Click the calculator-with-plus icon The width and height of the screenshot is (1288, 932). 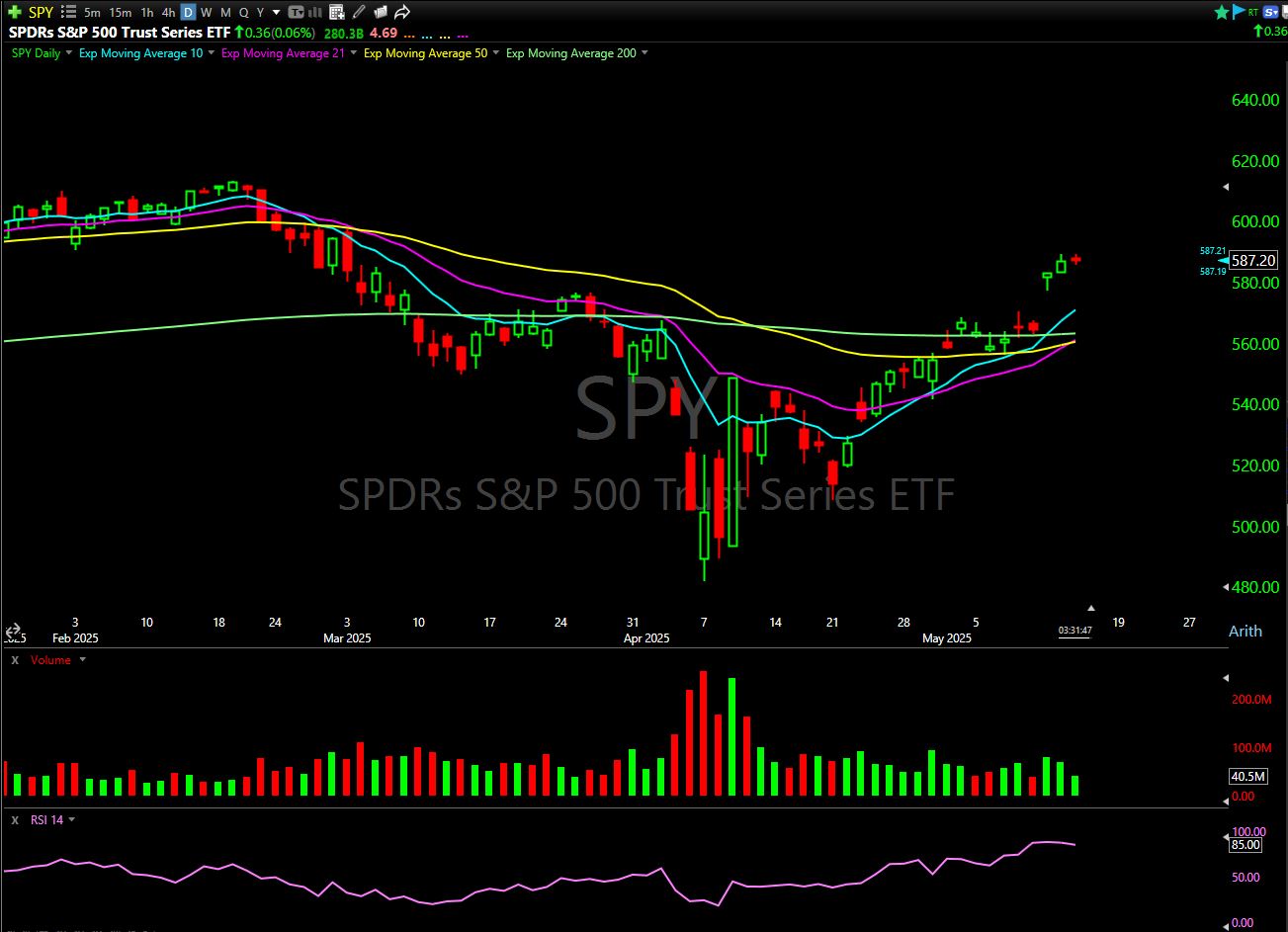click(337, 12)
